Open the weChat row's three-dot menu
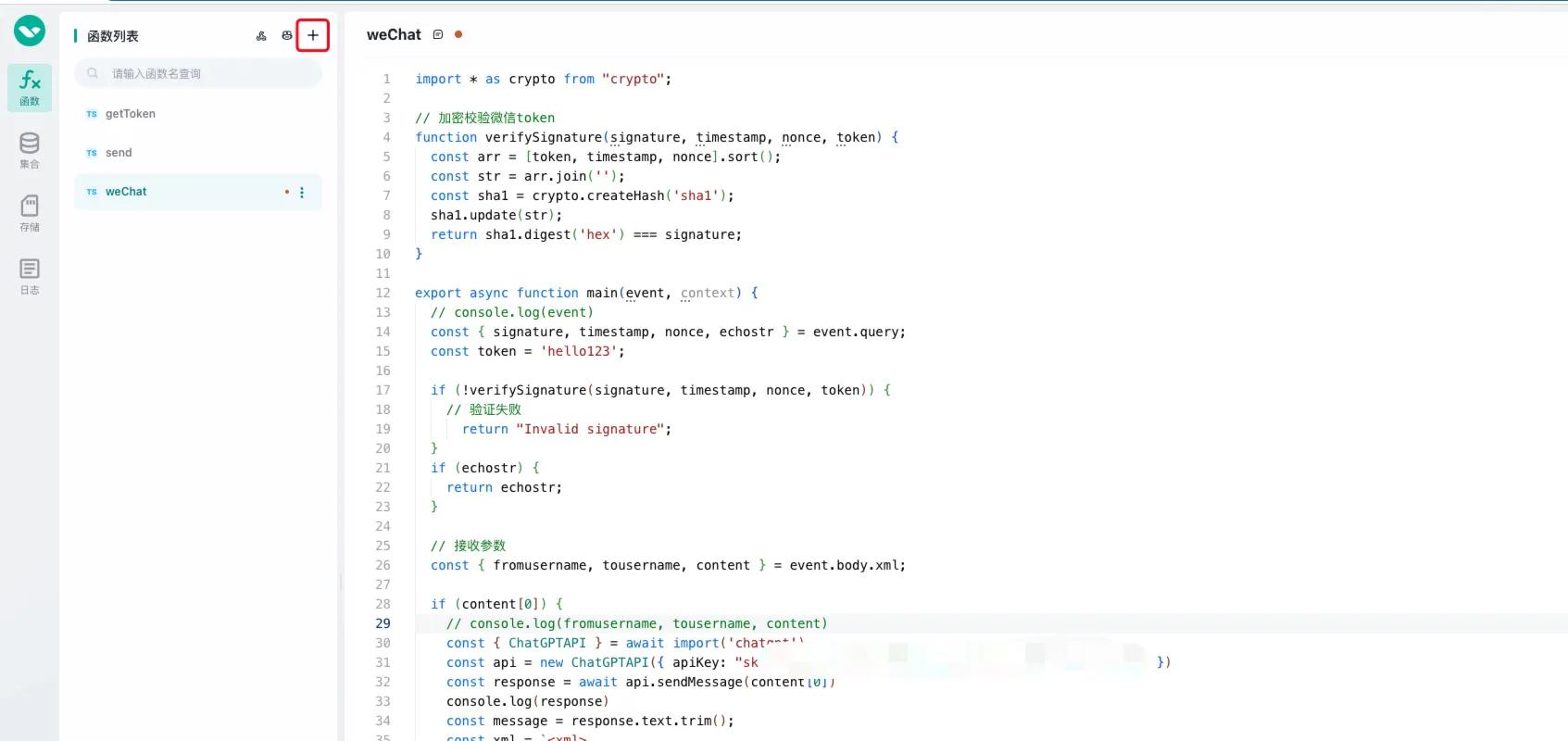The height and width of the screenshot is (741, 1568). pos(302,192)
